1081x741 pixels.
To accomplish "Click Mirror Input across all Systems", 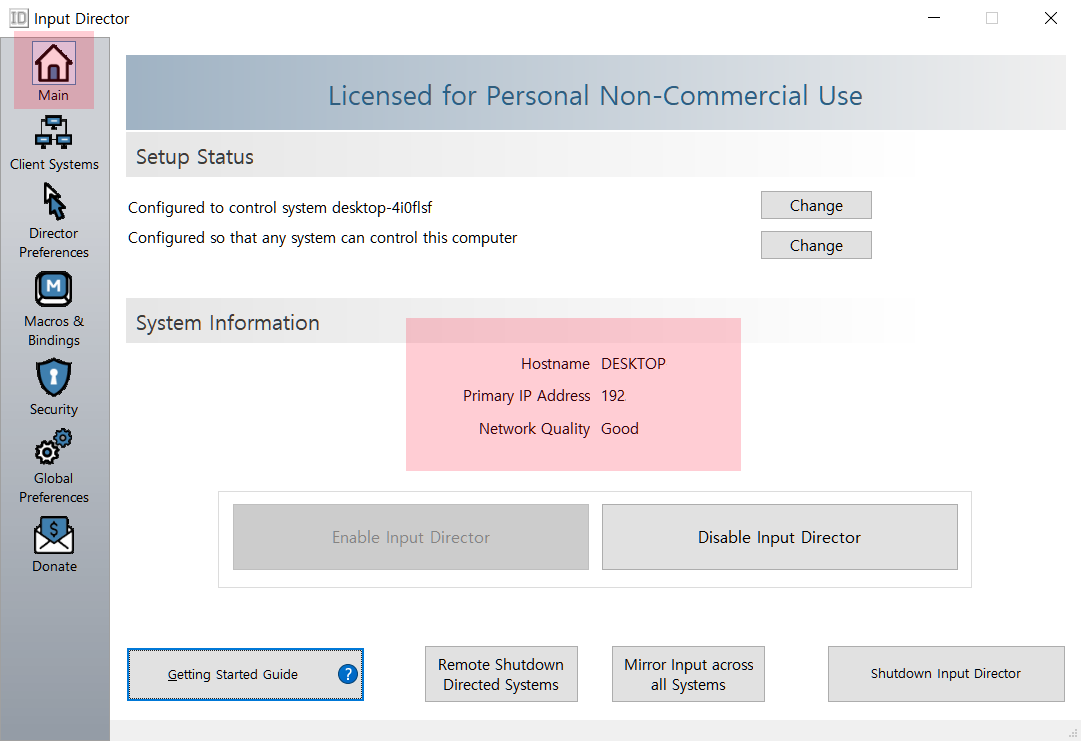I will coord(688,674).
